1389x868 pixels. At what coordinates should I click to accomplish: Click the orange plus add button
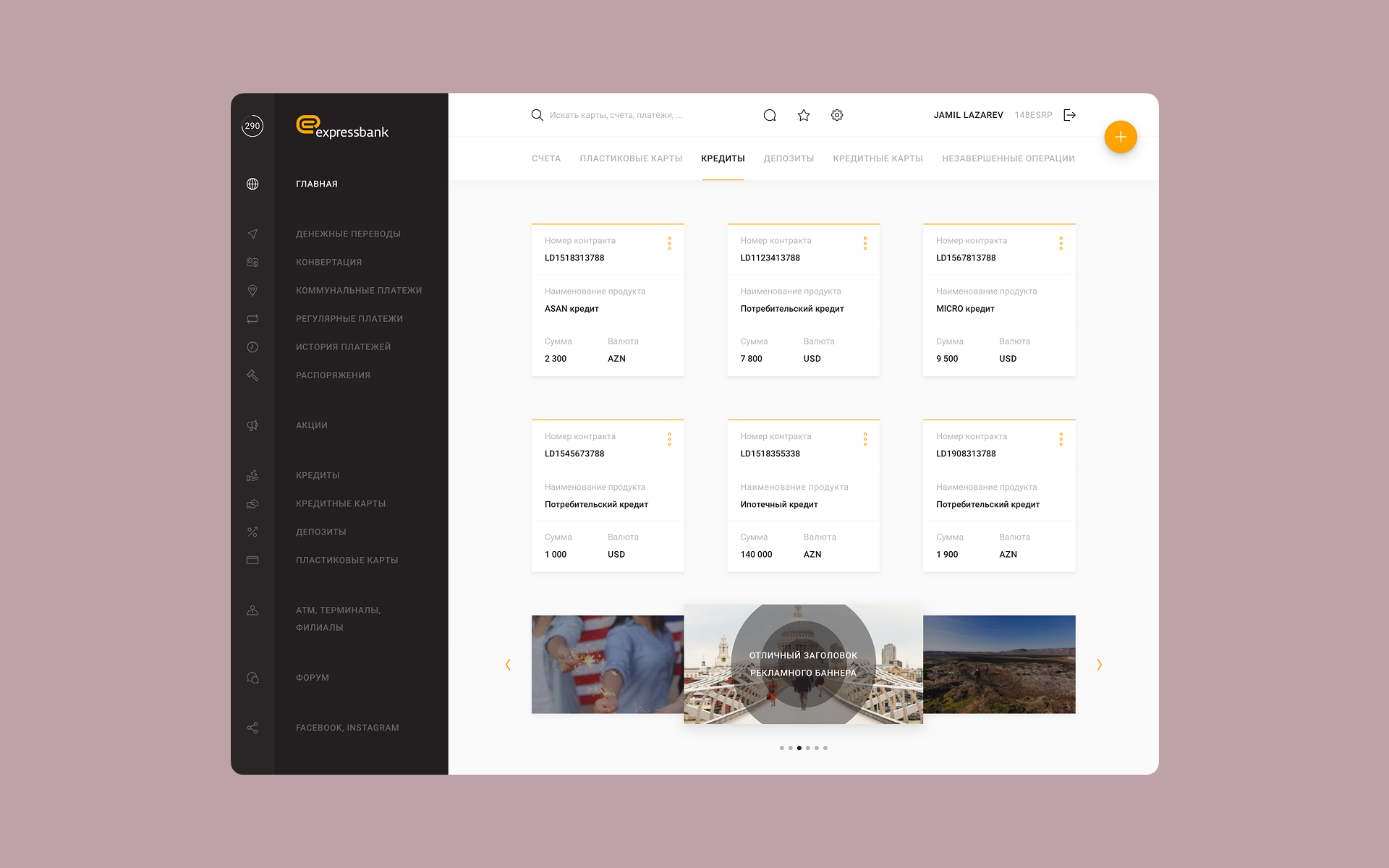pyautogui.click(x=1121, y=137)
